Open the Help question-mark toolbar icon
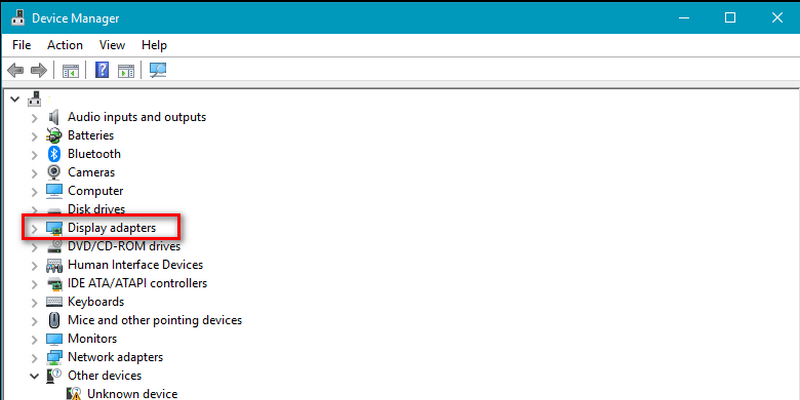This screenshot has height=400, width=800. tap(102, 70)
